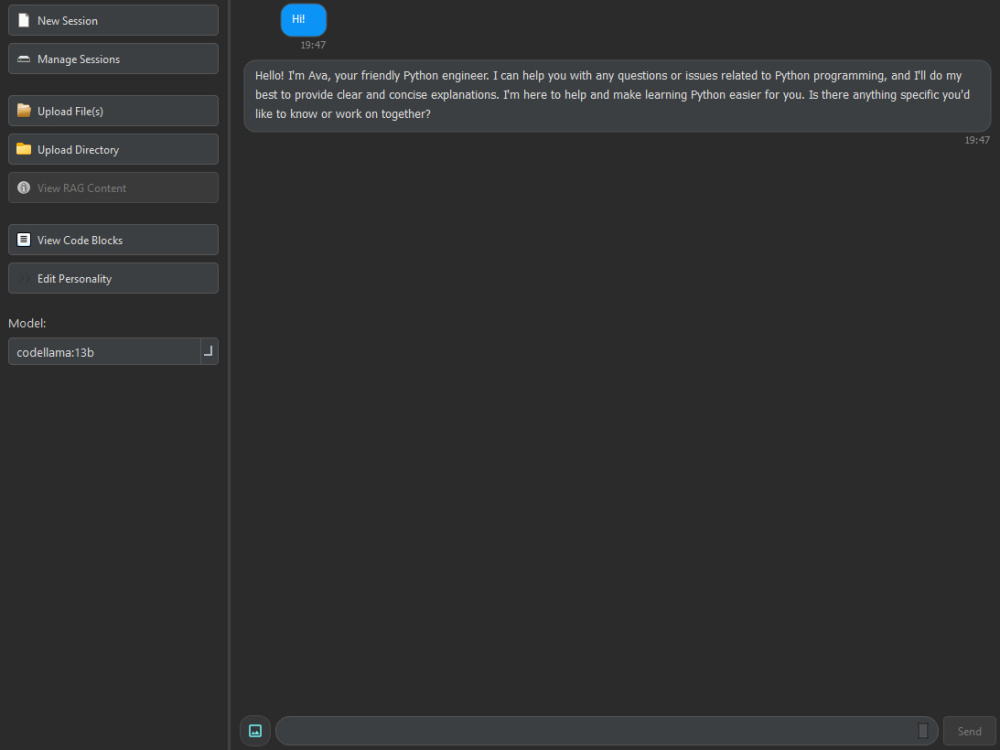
Task: Open View Code Blocks
Action: tap(113, 240)
